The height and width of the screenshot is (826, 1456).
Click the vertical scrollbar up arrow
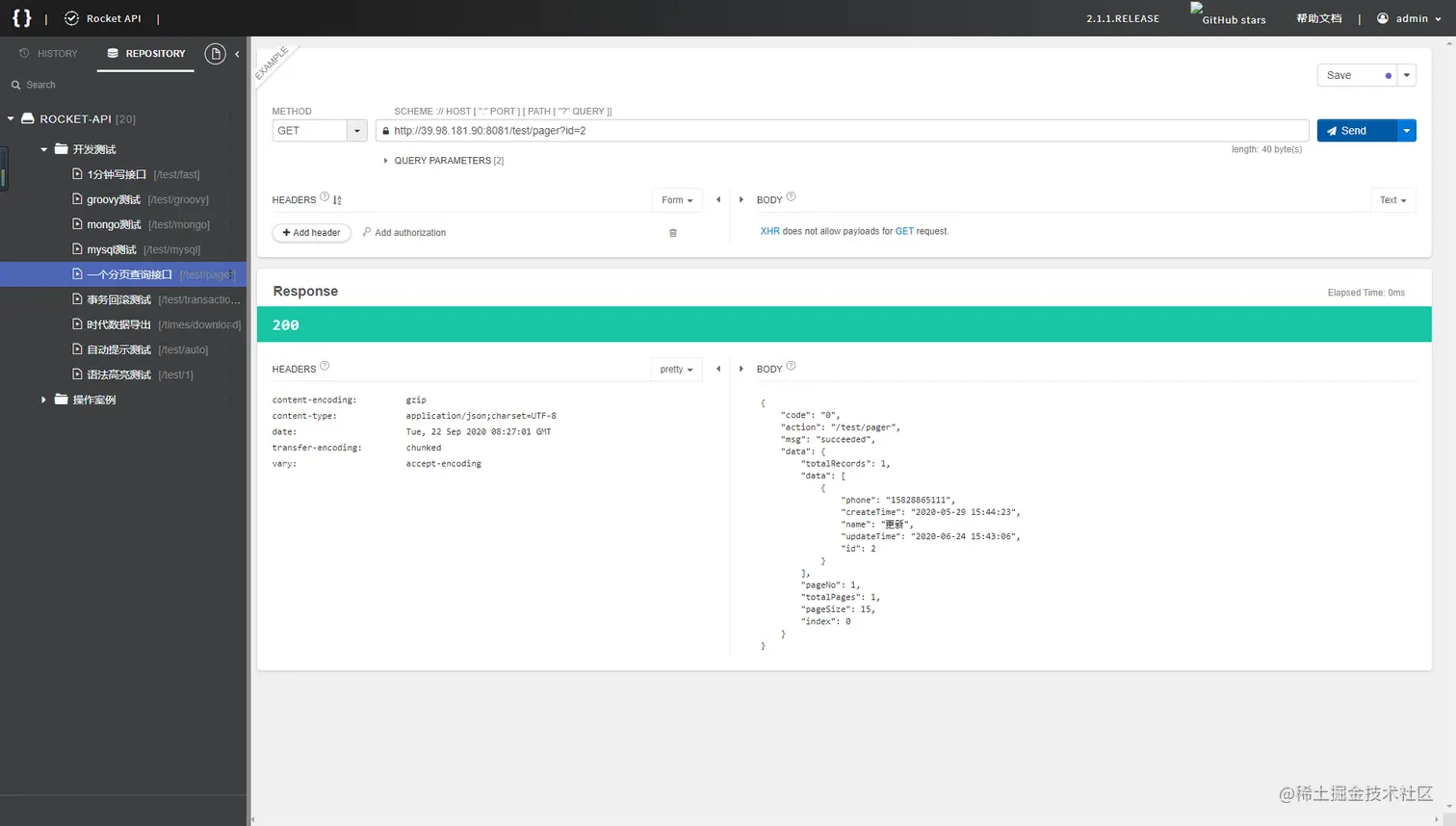[1450, 42]
